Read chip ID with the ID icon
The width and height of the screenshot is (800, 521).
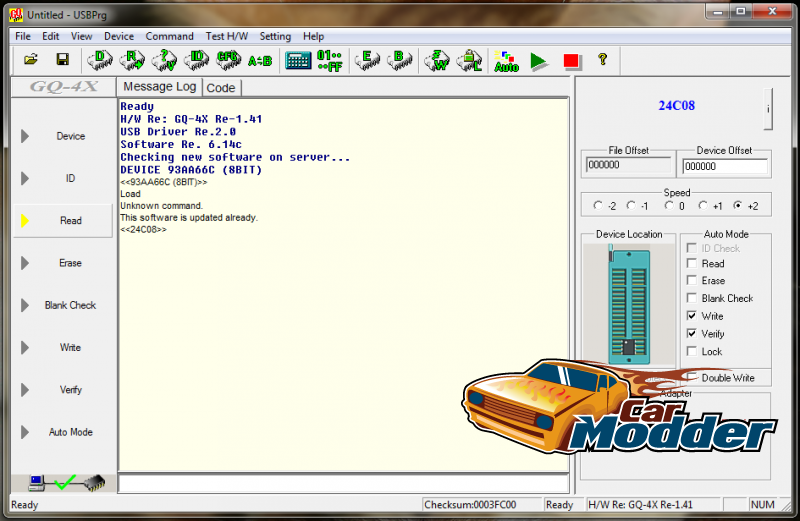coord(196,60)
